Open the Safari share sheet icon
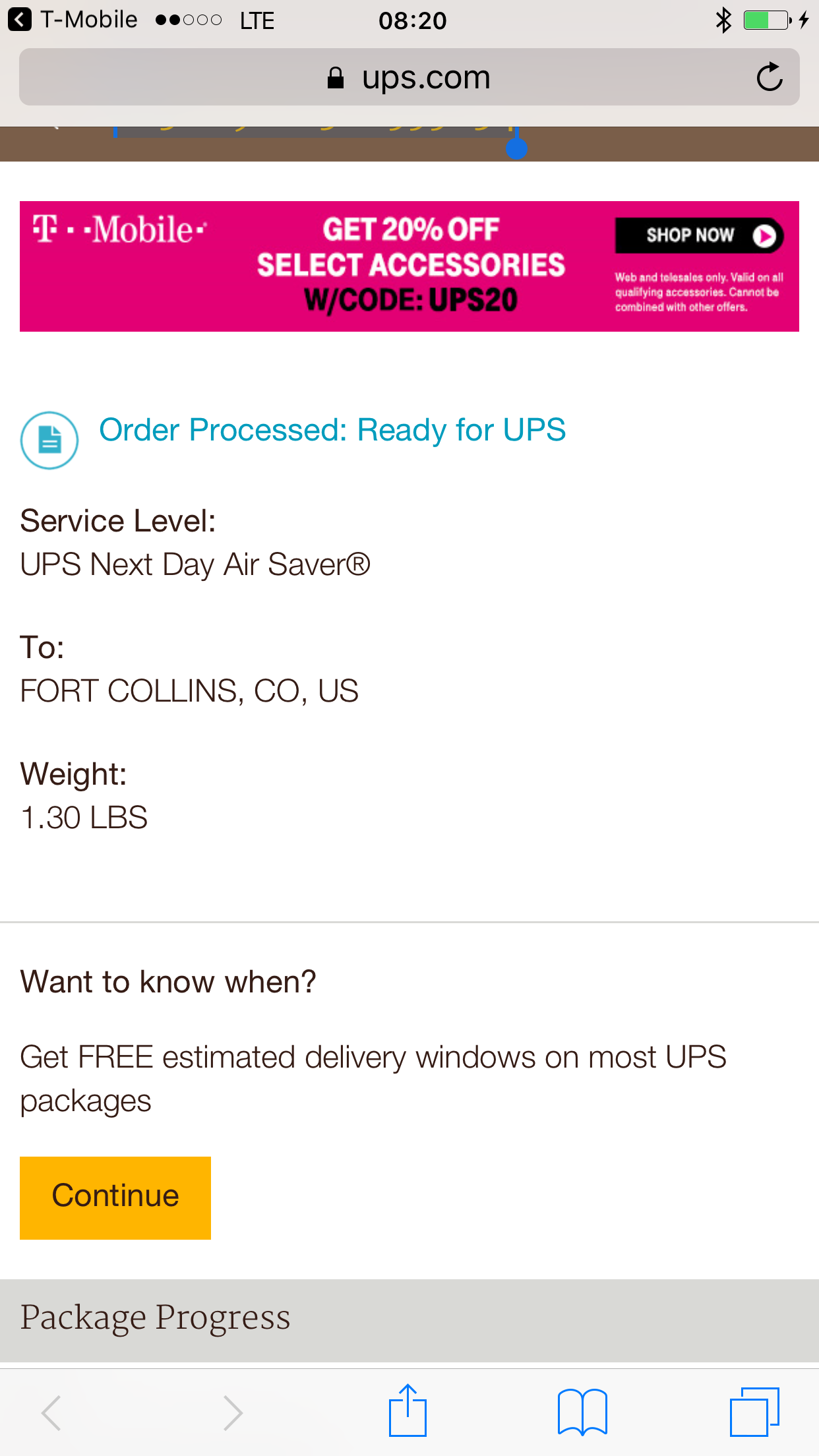Image resolution: width=819 pixels, height=1456 pixels. coord(408,1411)
